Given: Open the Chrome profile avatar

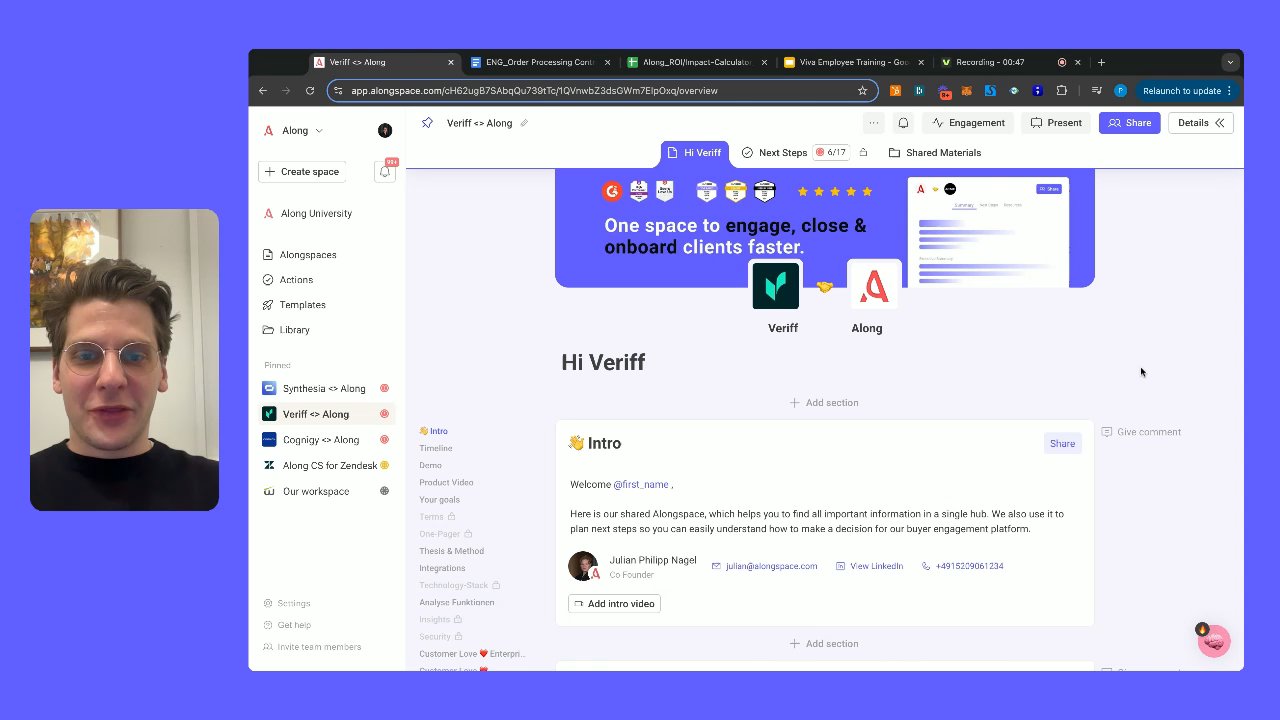Looking at the screenshot, I should tap(1120, 91).
